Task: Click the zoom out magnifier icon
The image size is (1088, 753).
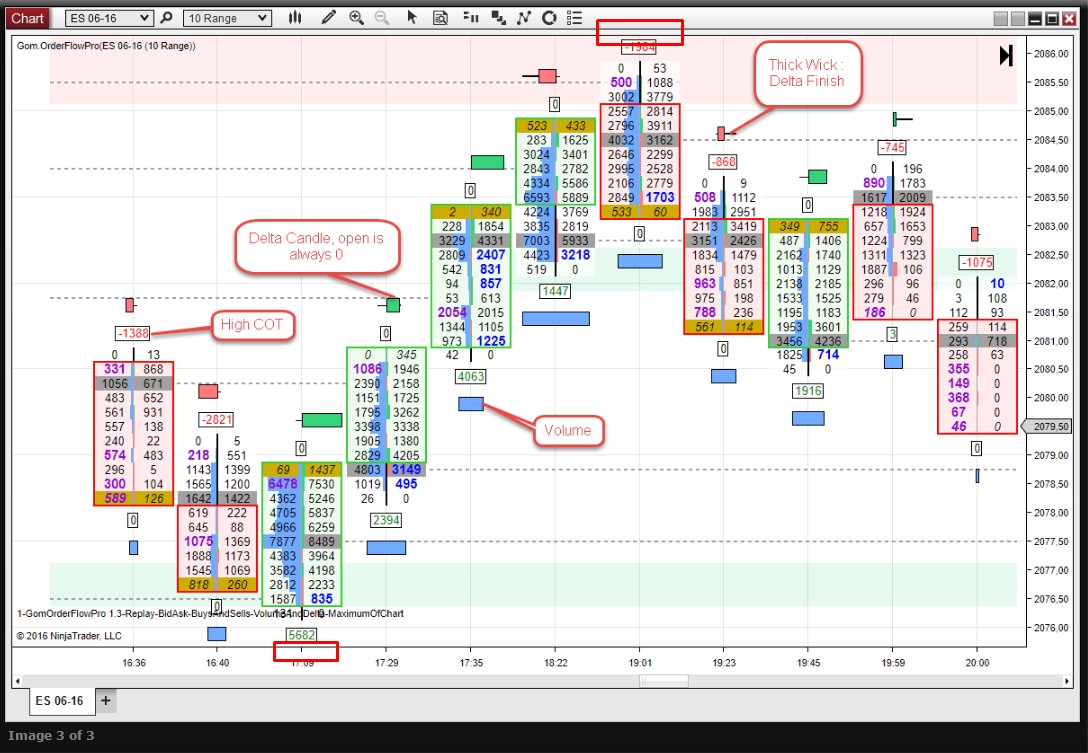Action: click(x=382, y=18)
